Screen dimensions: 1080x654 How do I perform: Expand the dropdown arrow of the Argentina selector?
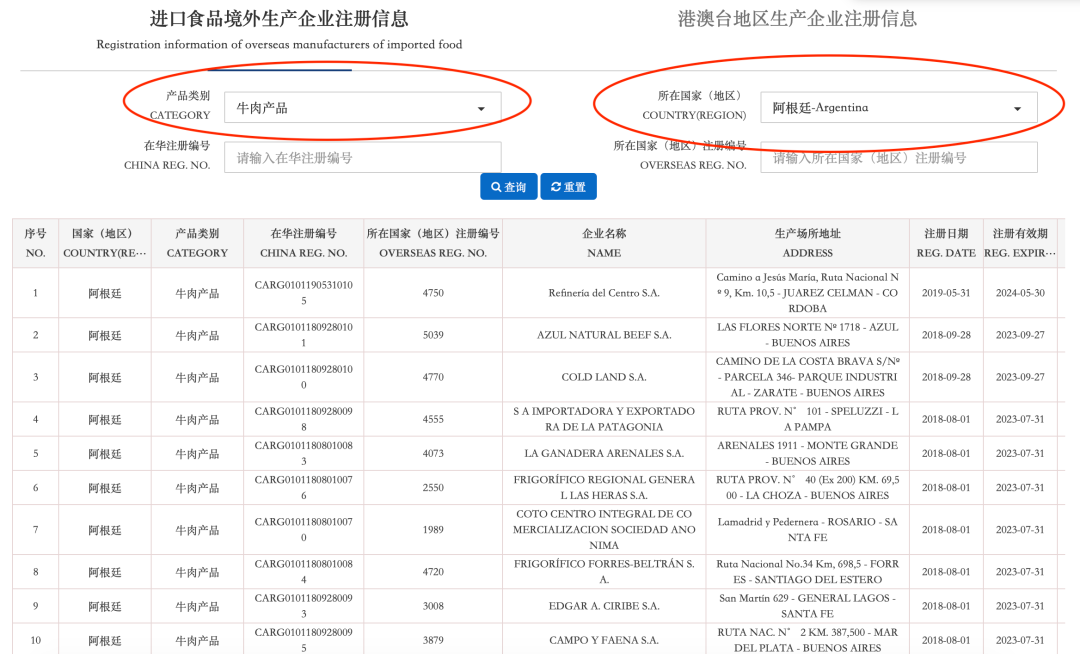1017,107
